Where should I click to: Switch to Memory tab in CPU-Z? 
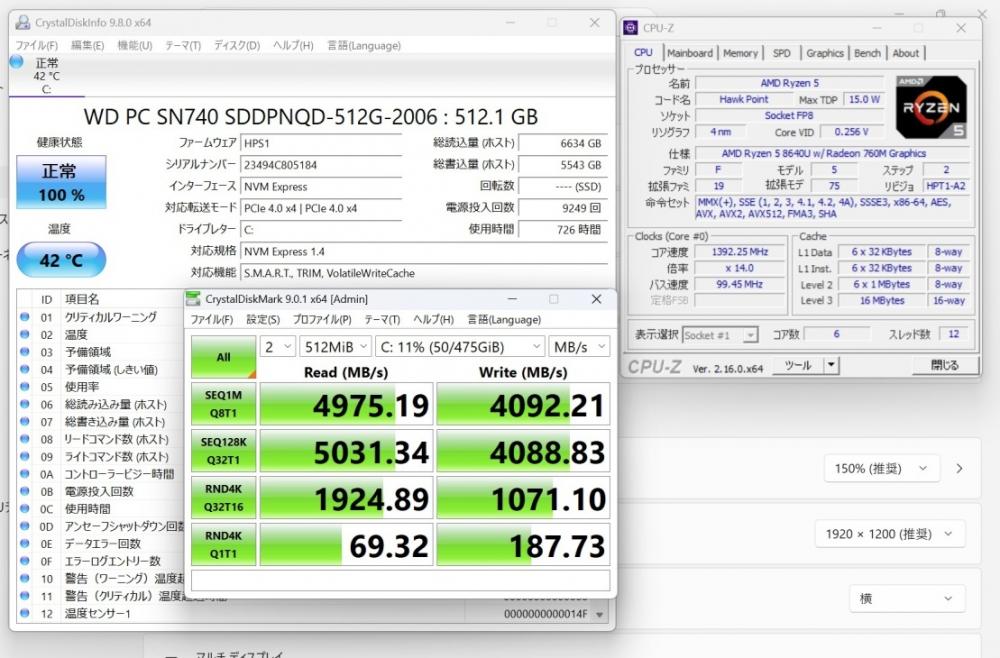point(740,53)
